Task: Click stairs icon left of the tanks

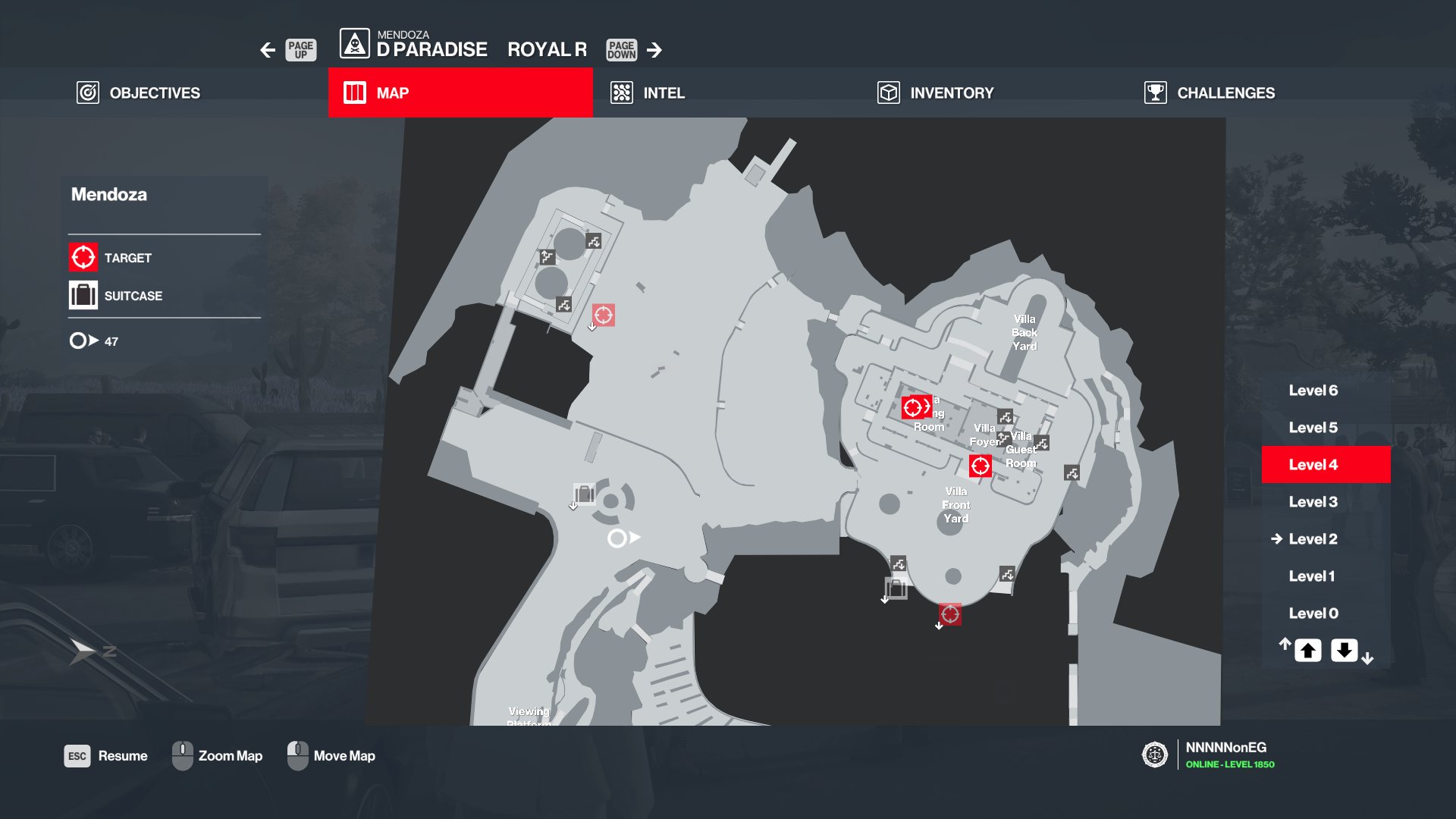Action: click(x=548, y=257)
